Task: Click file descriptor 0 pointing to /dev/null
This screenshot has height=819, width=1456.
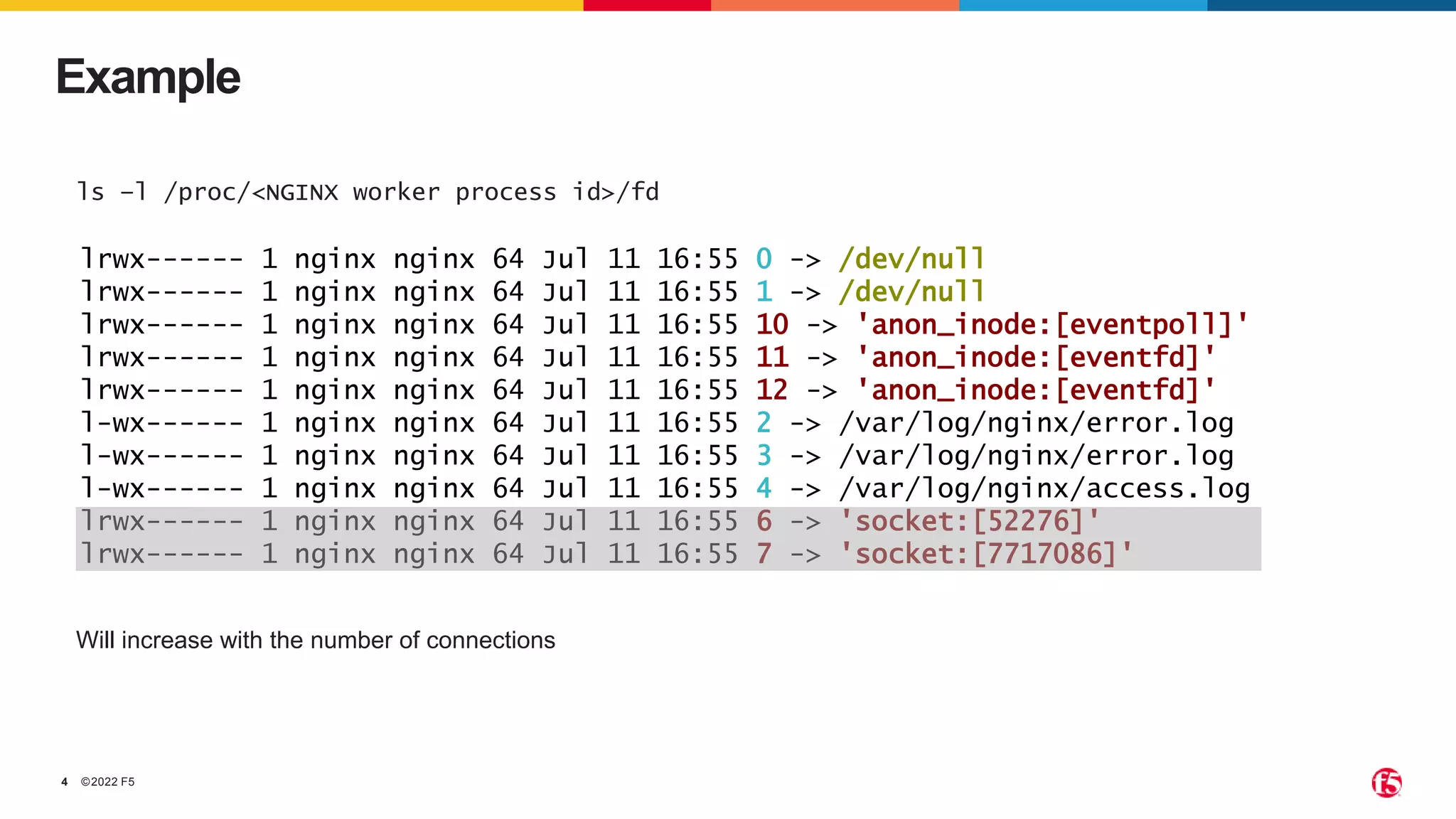Action: [532, 259]
